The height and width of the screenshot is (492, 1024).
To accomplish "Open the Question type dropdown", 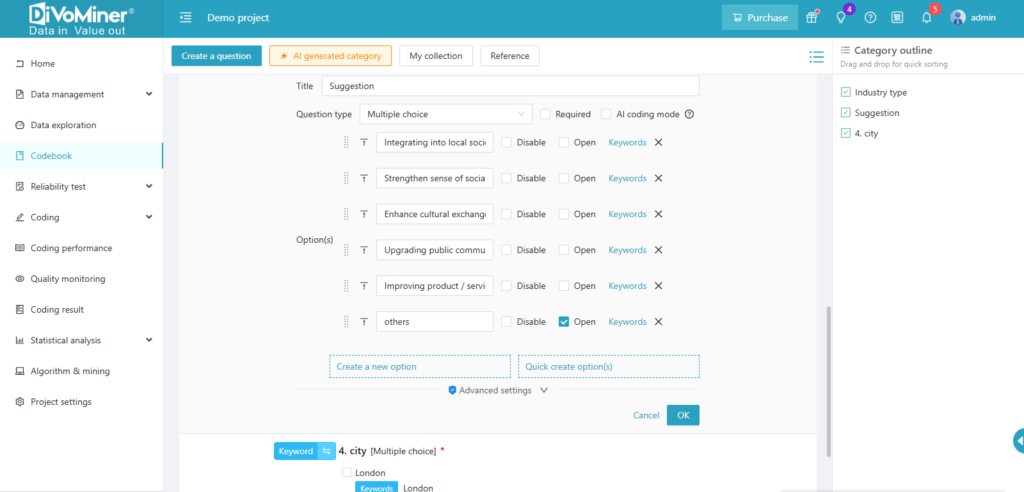I will [445, 114].
